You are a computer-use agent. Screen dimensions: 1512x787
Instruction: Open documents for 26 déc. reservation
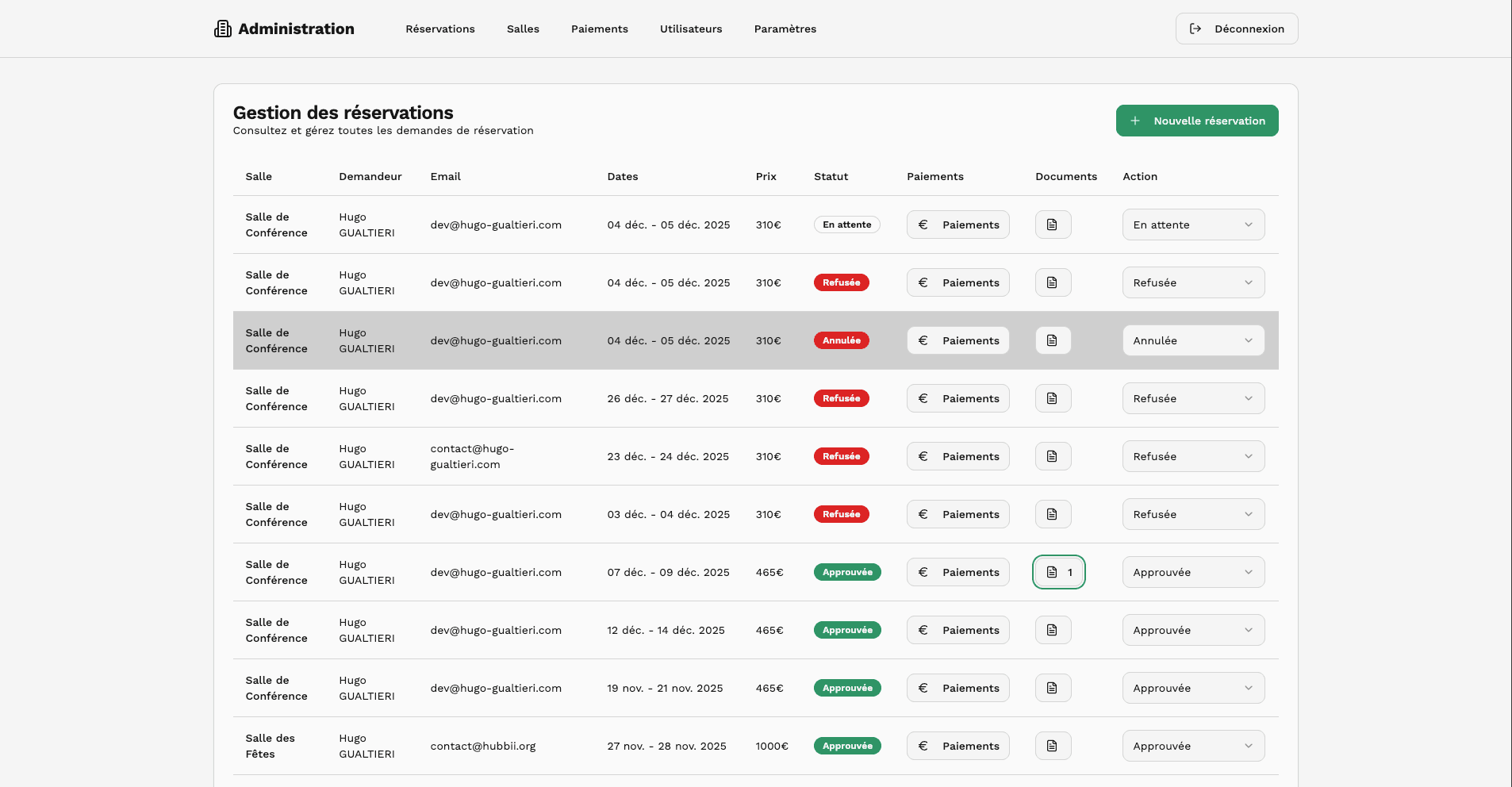coord(1053,398)
